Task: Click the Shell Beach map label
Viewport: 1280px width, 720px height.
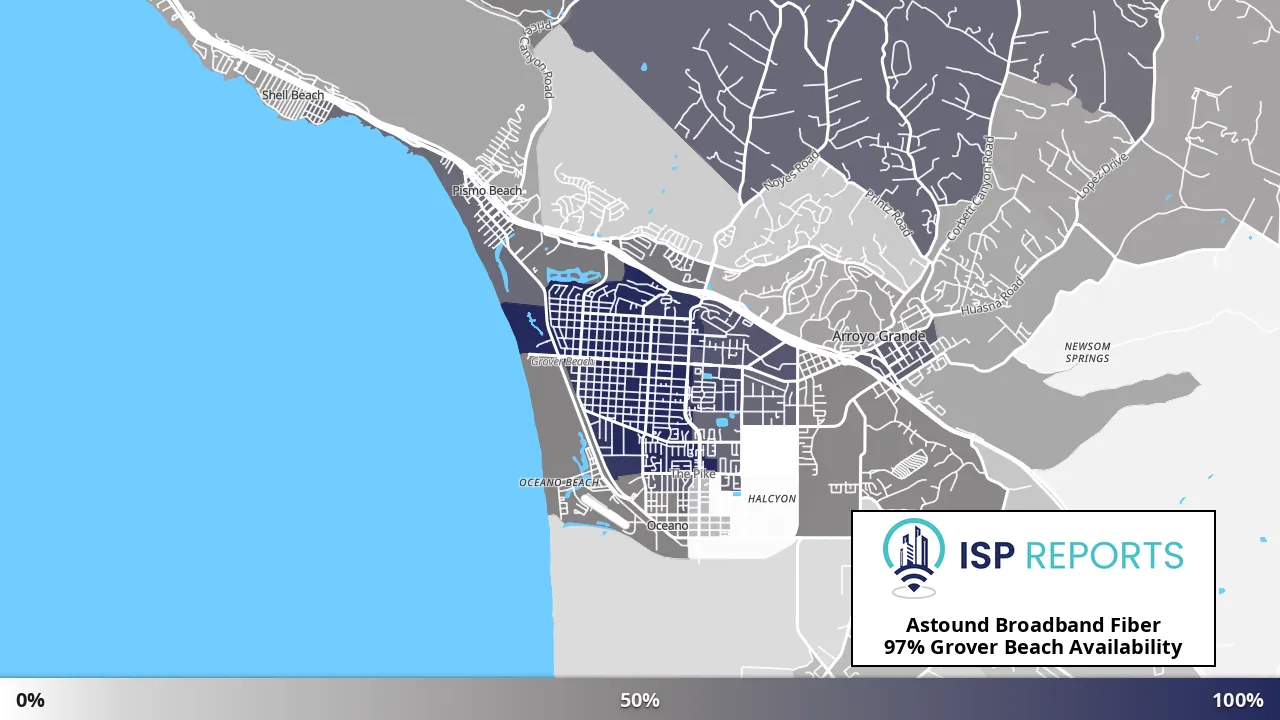Action: [x=292, y=96]
